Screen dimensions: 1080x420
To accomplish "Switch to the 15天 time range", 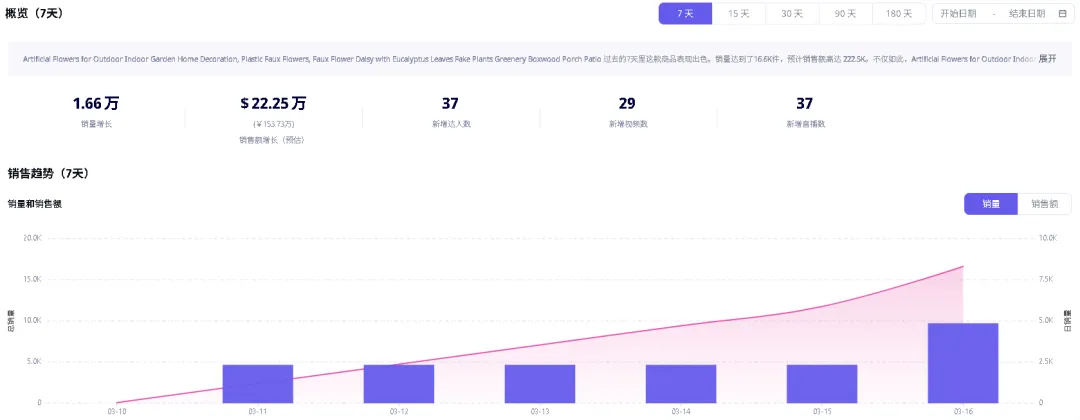I will [738, 14].
